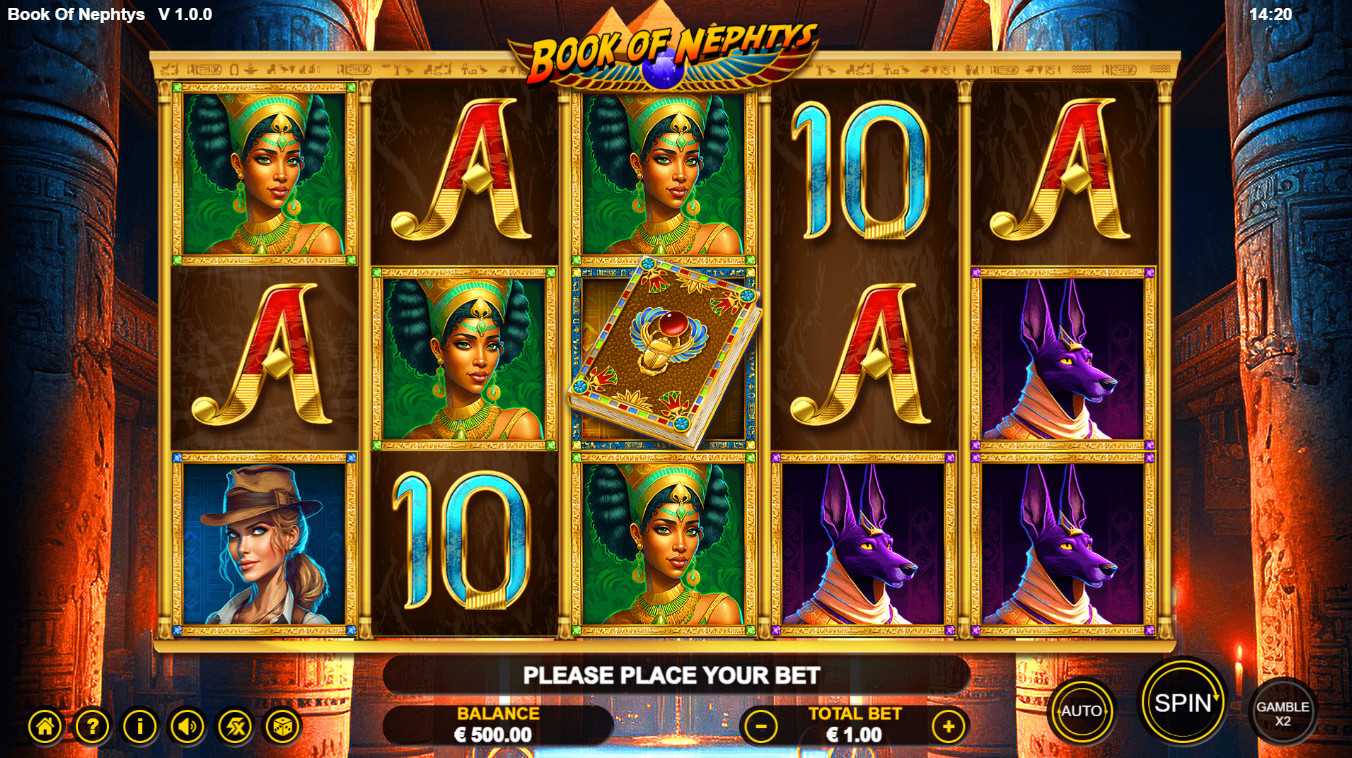Click the Gamble X2 button
1352x758 pixels.
coord(1283,712)
